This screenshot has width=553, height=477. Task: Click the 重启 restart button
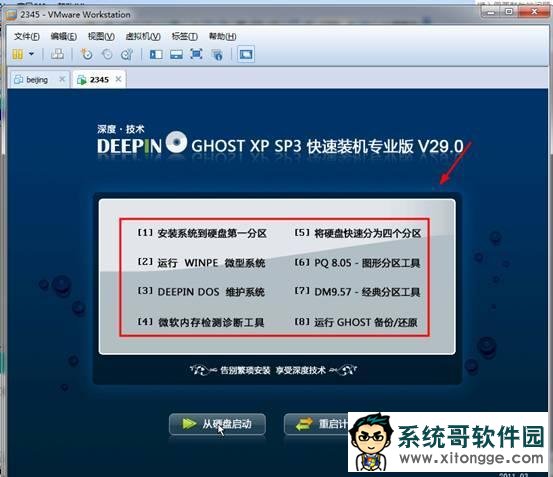[316, 424]
